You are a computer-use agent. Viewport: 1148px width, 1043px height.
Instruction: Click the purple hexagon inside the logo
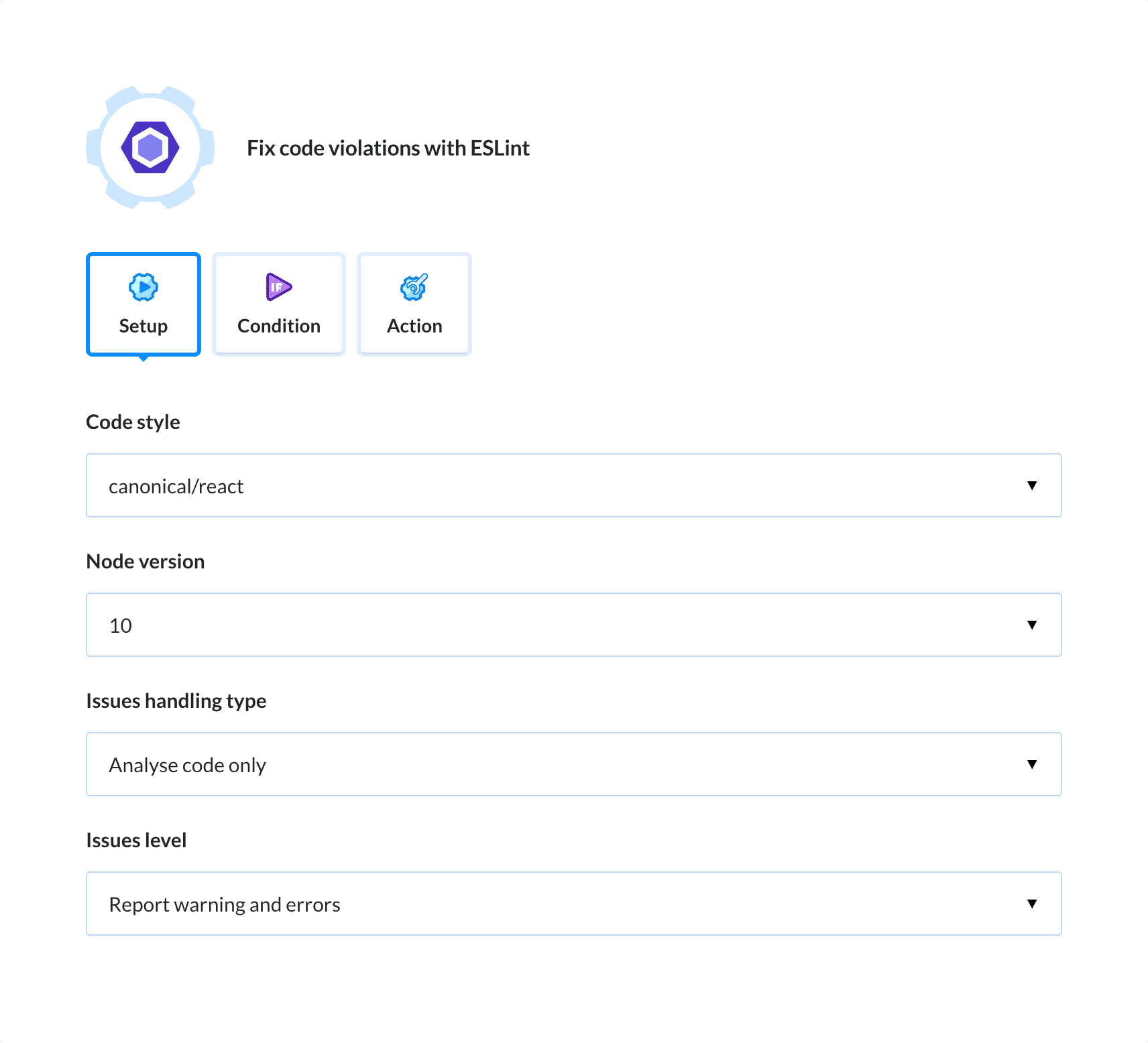pyautogui.click(x=150, y=148)
